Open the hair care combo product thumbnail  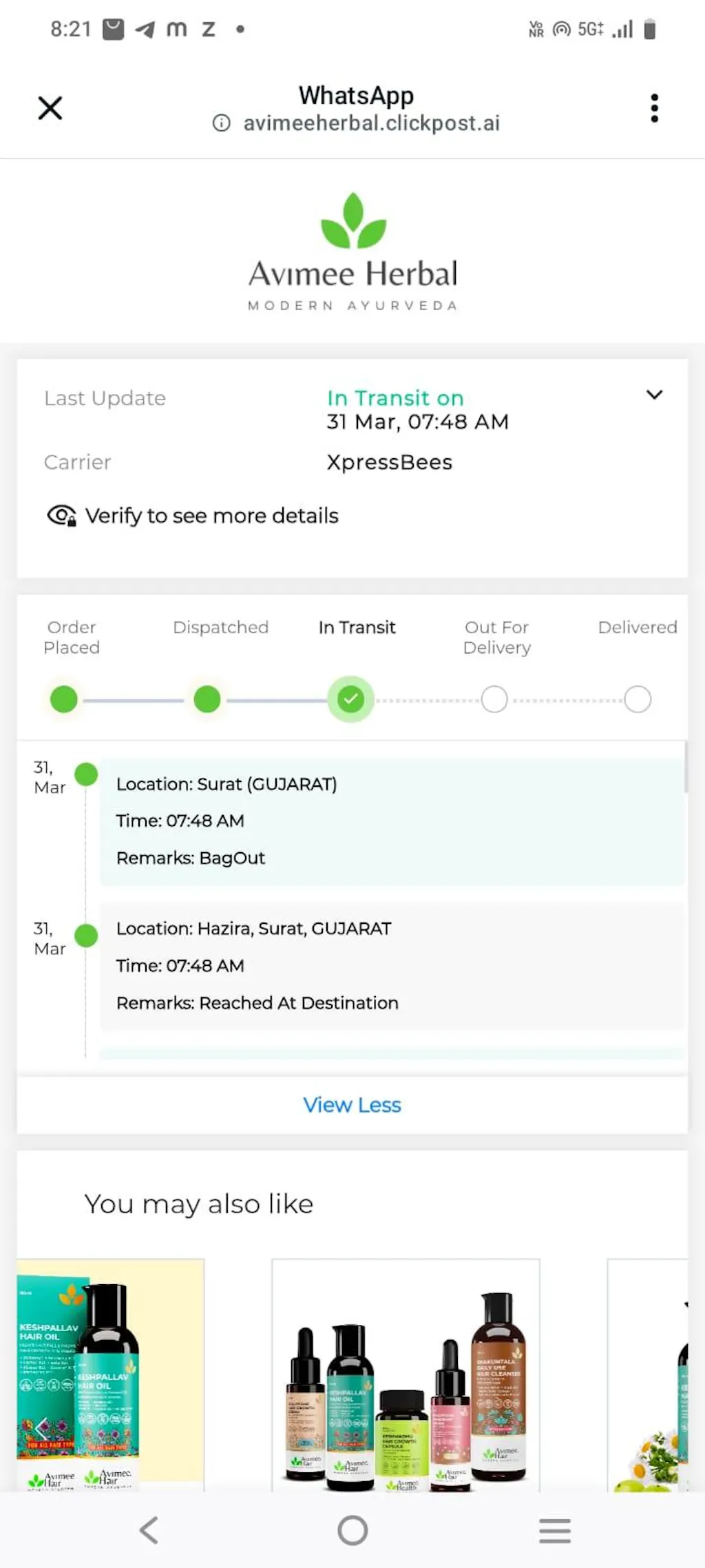click(406, 1374)
